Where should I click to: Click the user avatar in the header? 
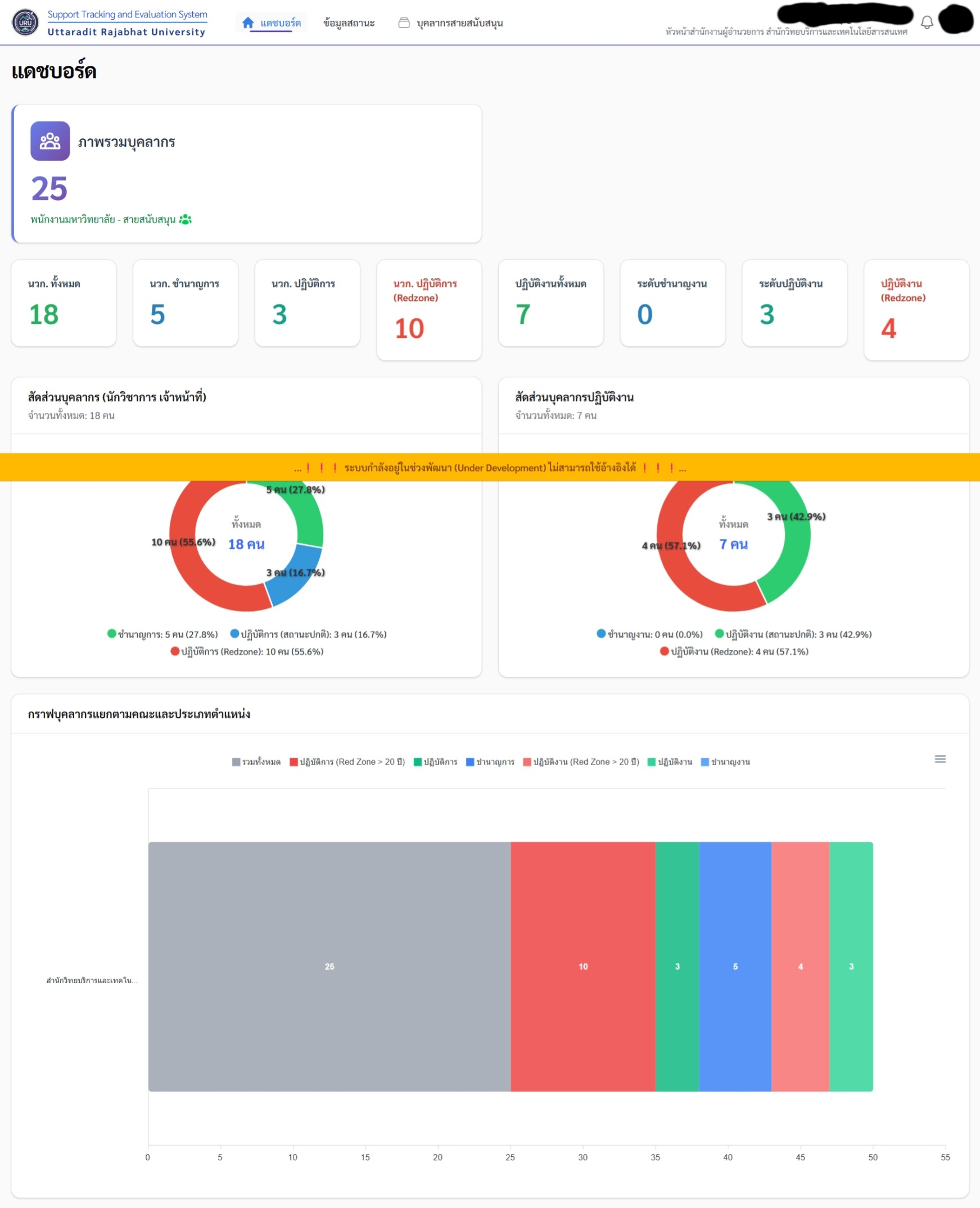955,19
